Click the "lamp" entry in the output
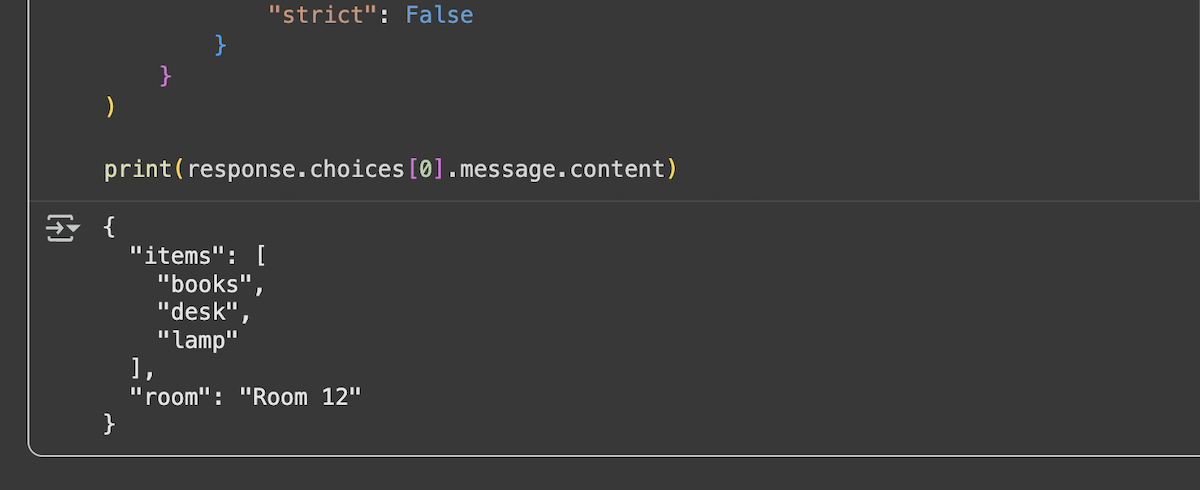This screenshot has height=490, width=1200. (x=198, y=340)
